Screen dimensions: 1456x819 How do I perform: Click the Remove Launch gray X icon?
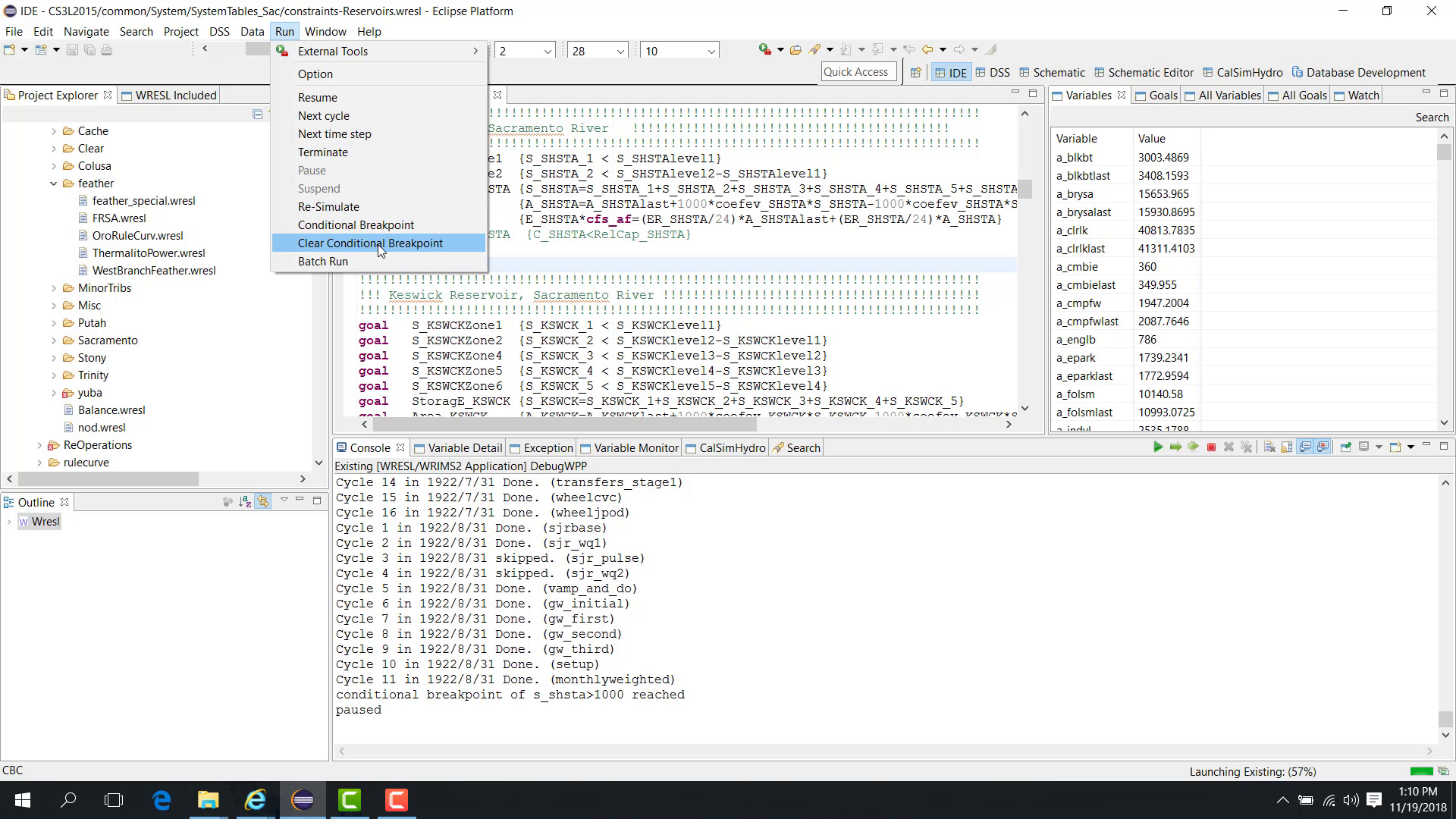coord(1228,447)
